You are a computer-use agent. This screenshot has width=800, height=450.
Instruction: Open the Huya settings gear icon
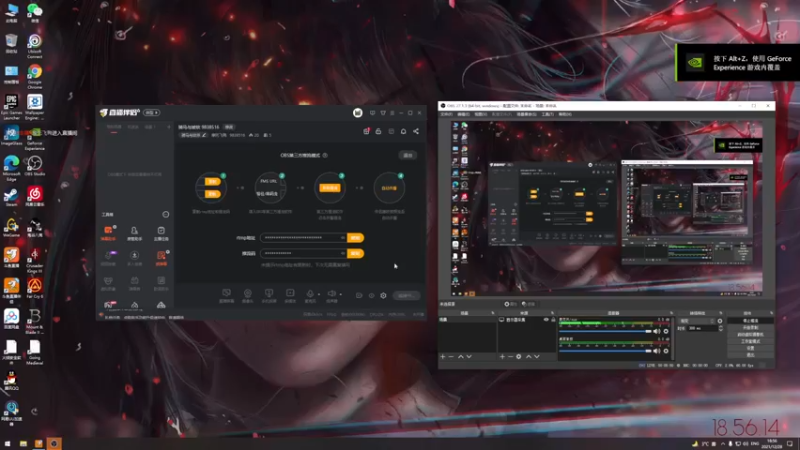tap(383, 295)
